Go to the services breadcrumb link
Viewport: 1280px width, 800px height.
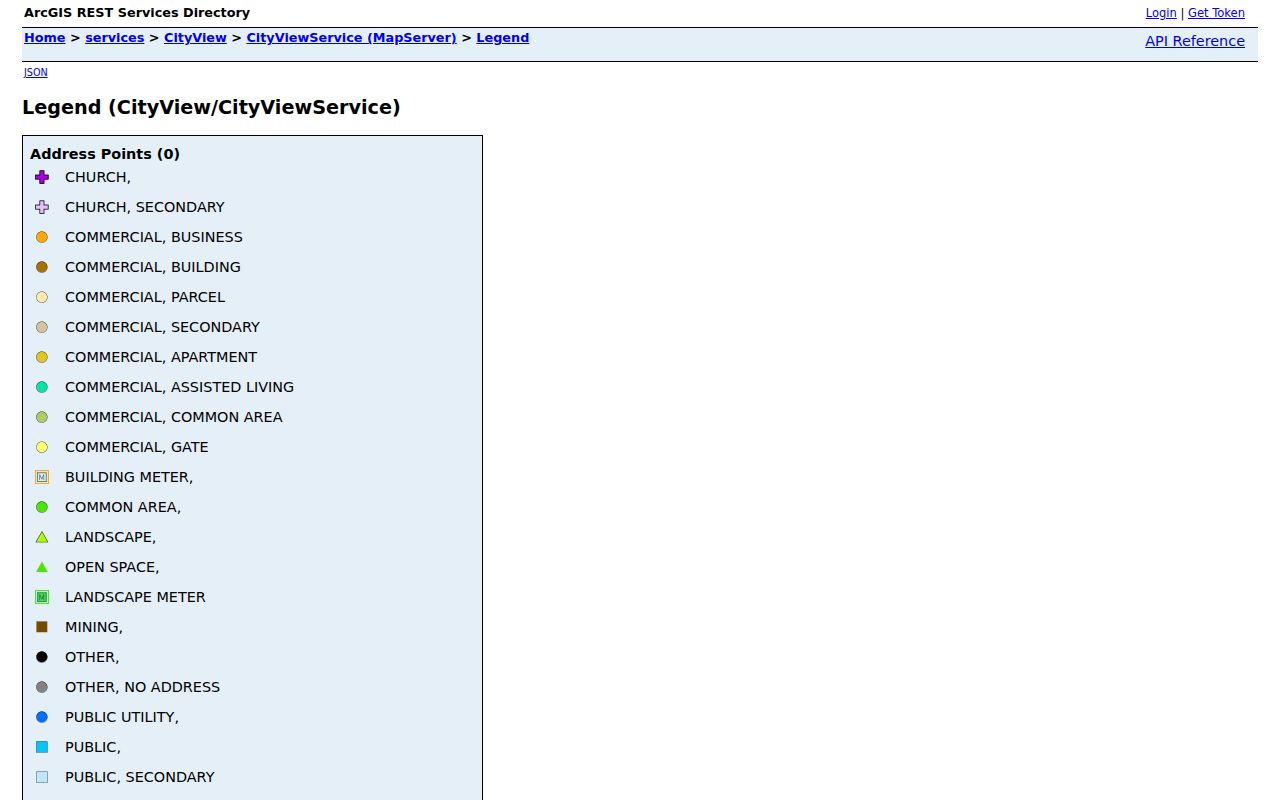coord(115,38)
